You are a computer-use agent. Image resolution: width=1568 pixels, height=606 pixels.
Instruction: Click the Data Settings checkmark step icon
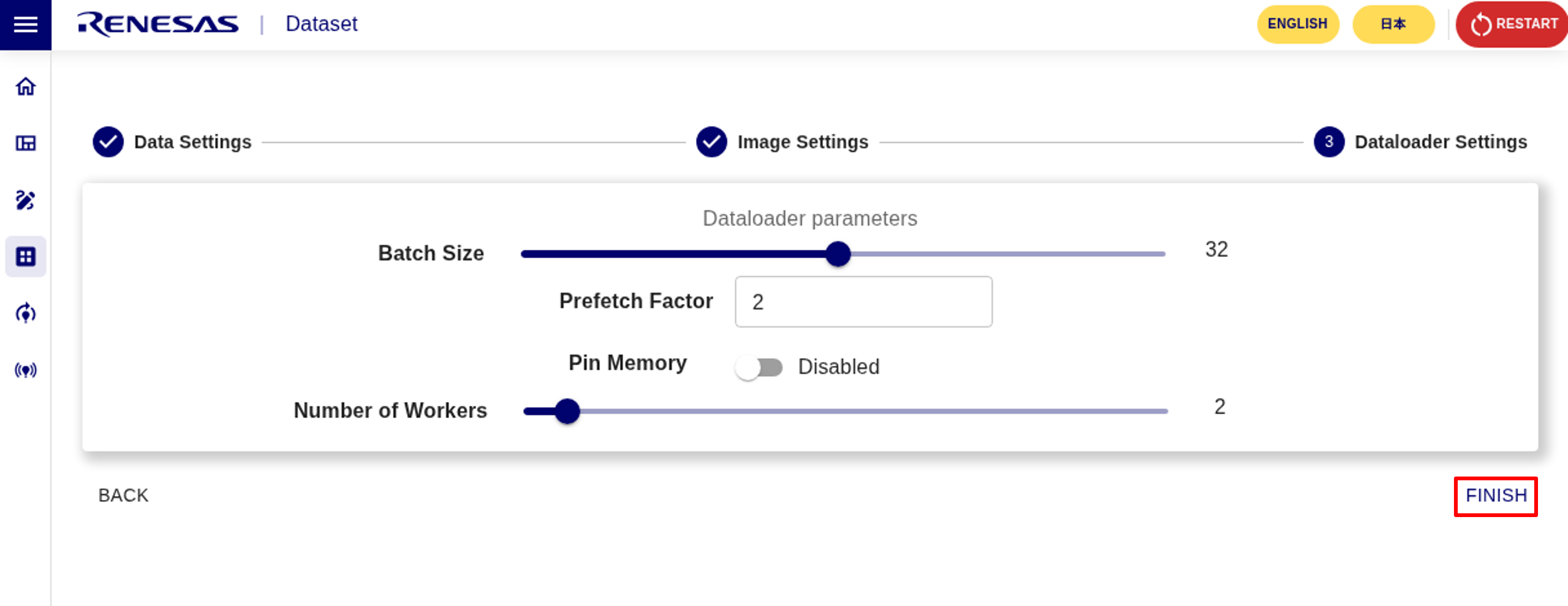coord(108,142)
